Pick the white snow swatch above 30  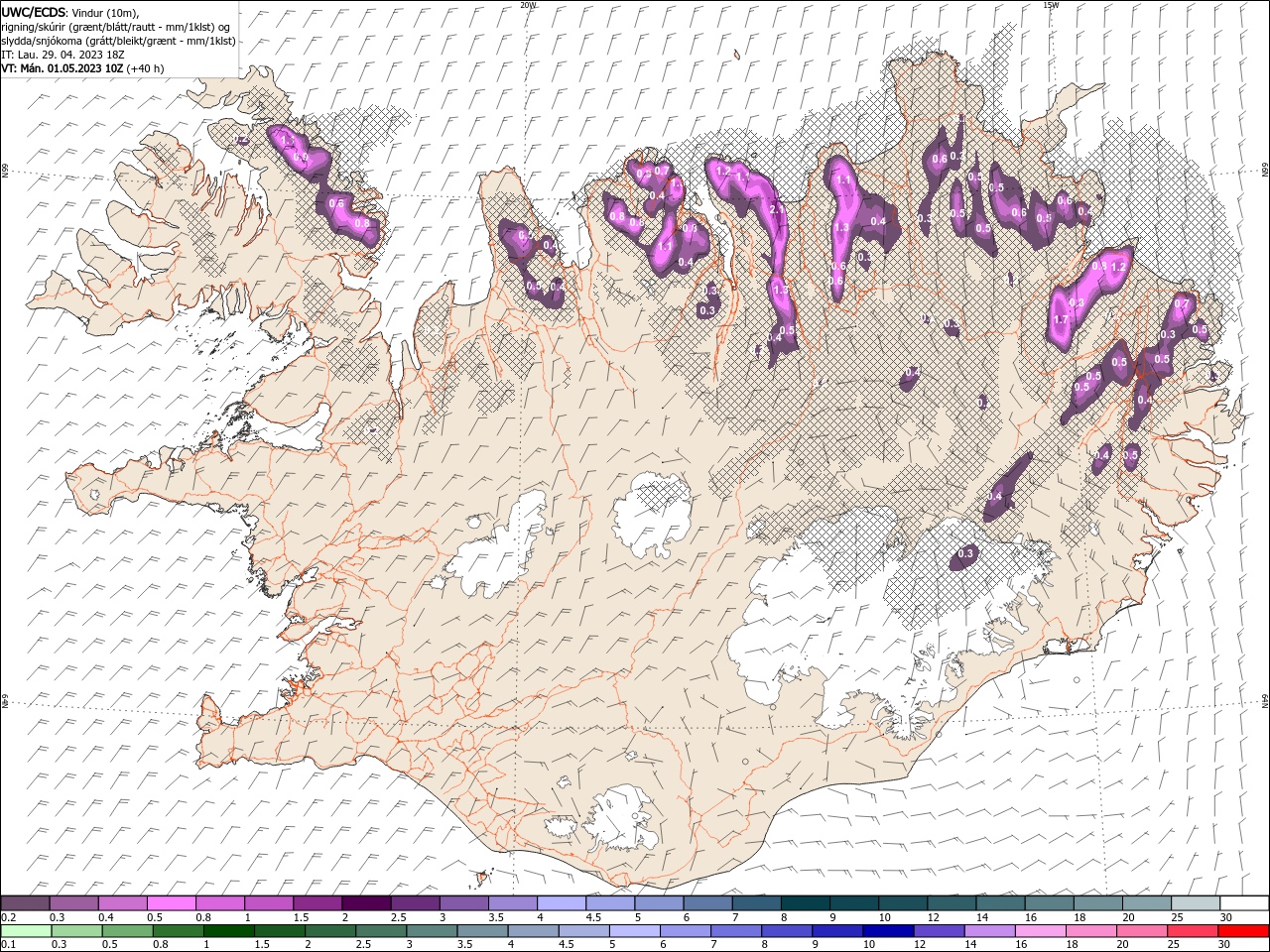[x=1245, y=903]
